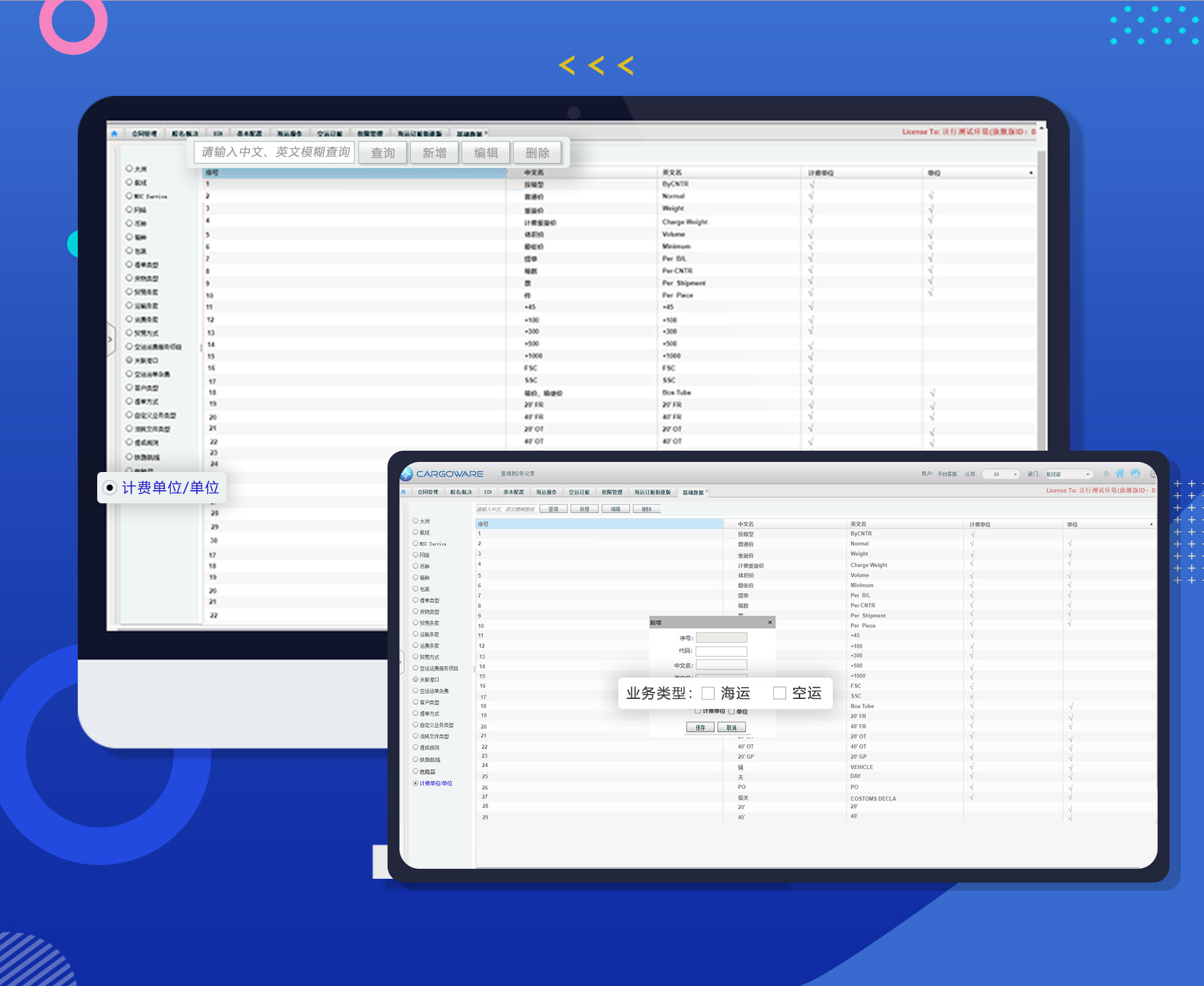Focus the 中文名 field in 新增 dialog
This screenshot has height=986, width=1204.
[721, 665]
